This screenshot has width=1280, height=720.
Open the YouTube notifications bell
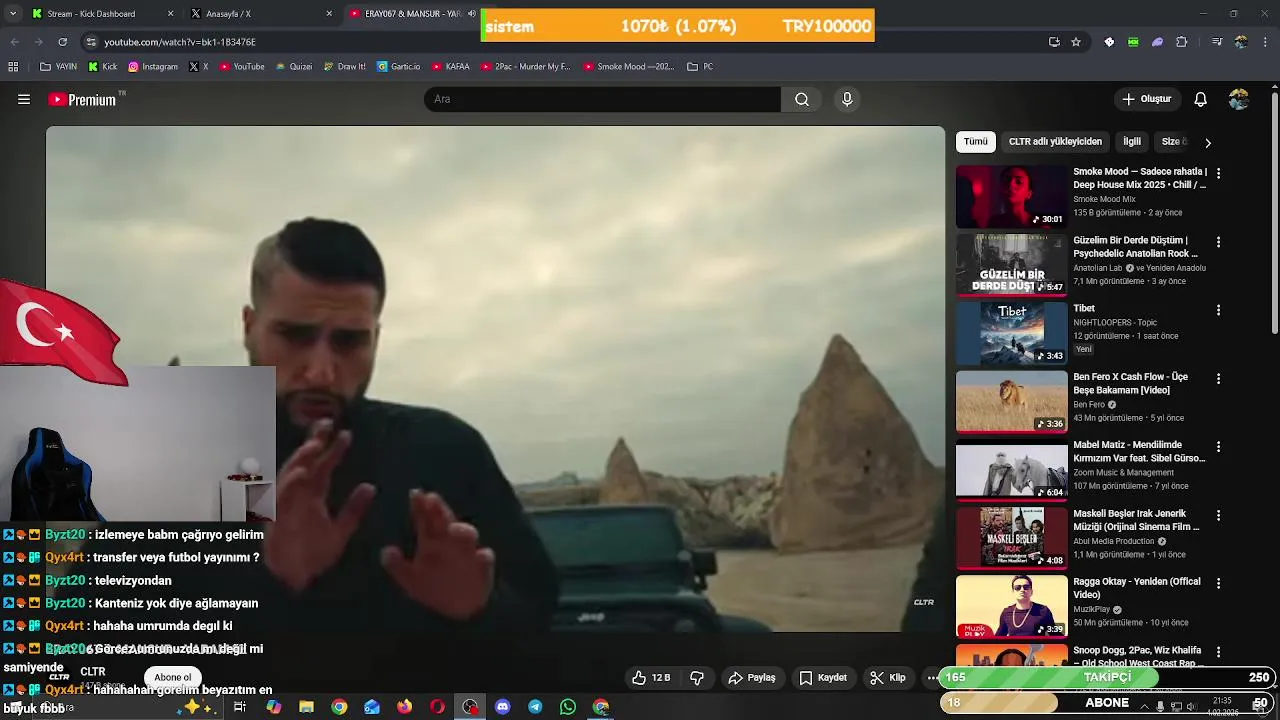(1201, 99)
